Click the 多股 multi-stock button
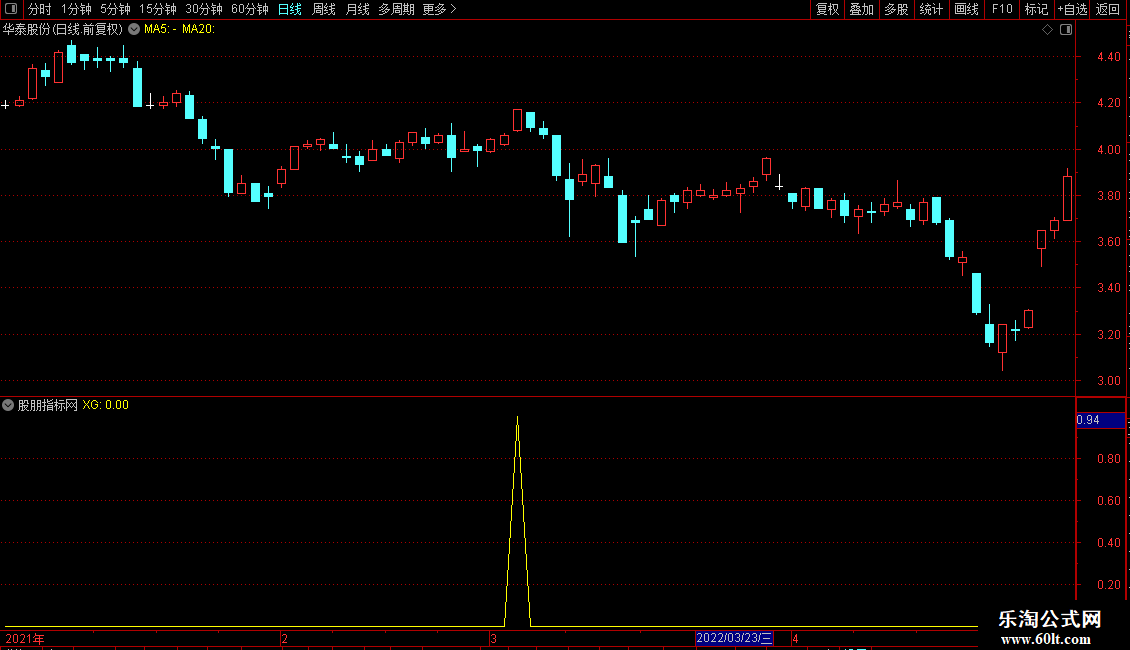The height and width of the screenshot is (650, 1130). pyautogui.click(x=896, y=9)
